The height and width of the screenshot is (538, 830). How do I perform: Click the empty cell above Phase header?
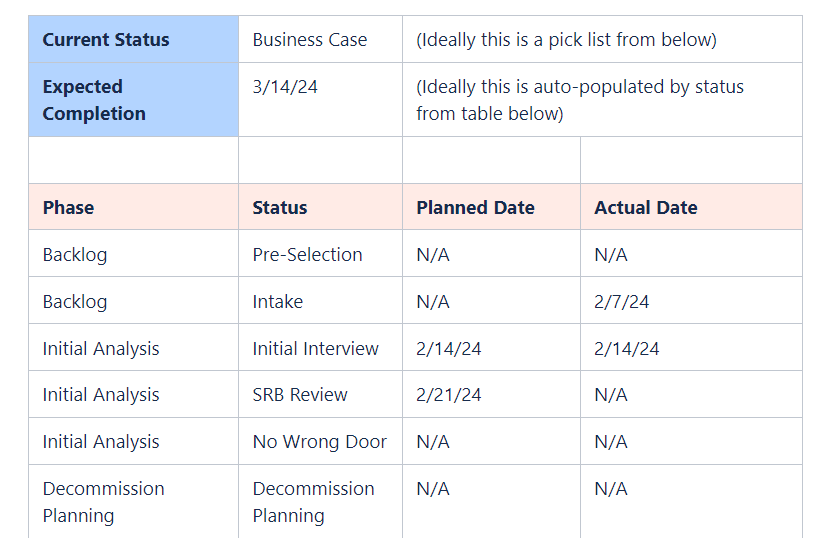pos(133,160)
